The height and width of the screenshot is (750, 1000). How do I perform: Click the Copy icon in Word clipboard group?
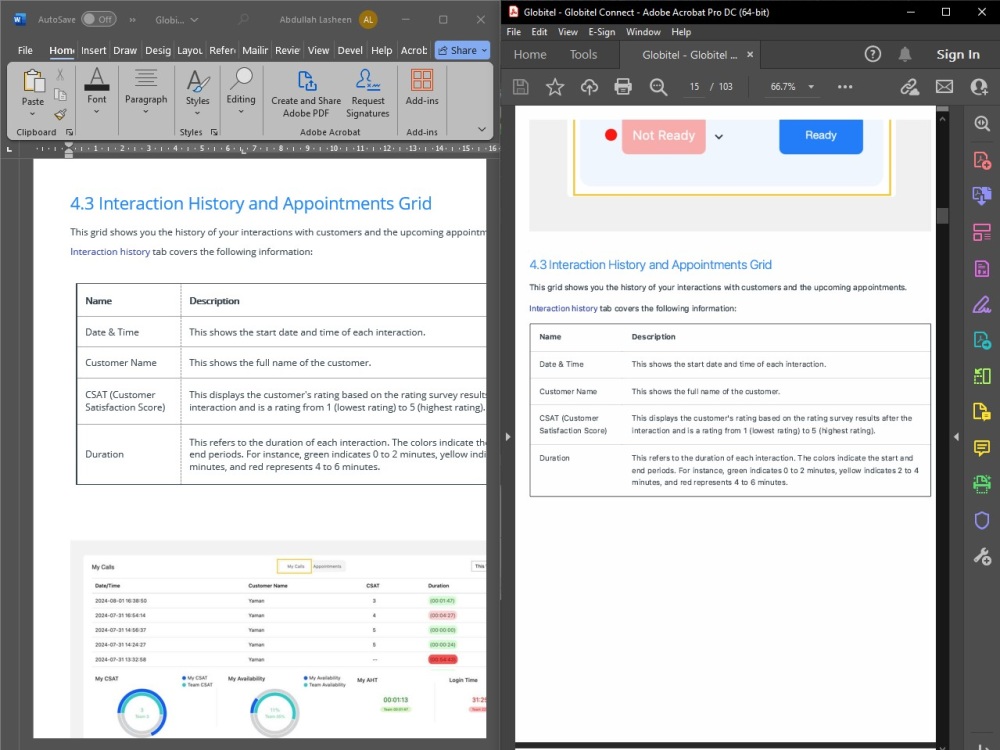(61, 94)
